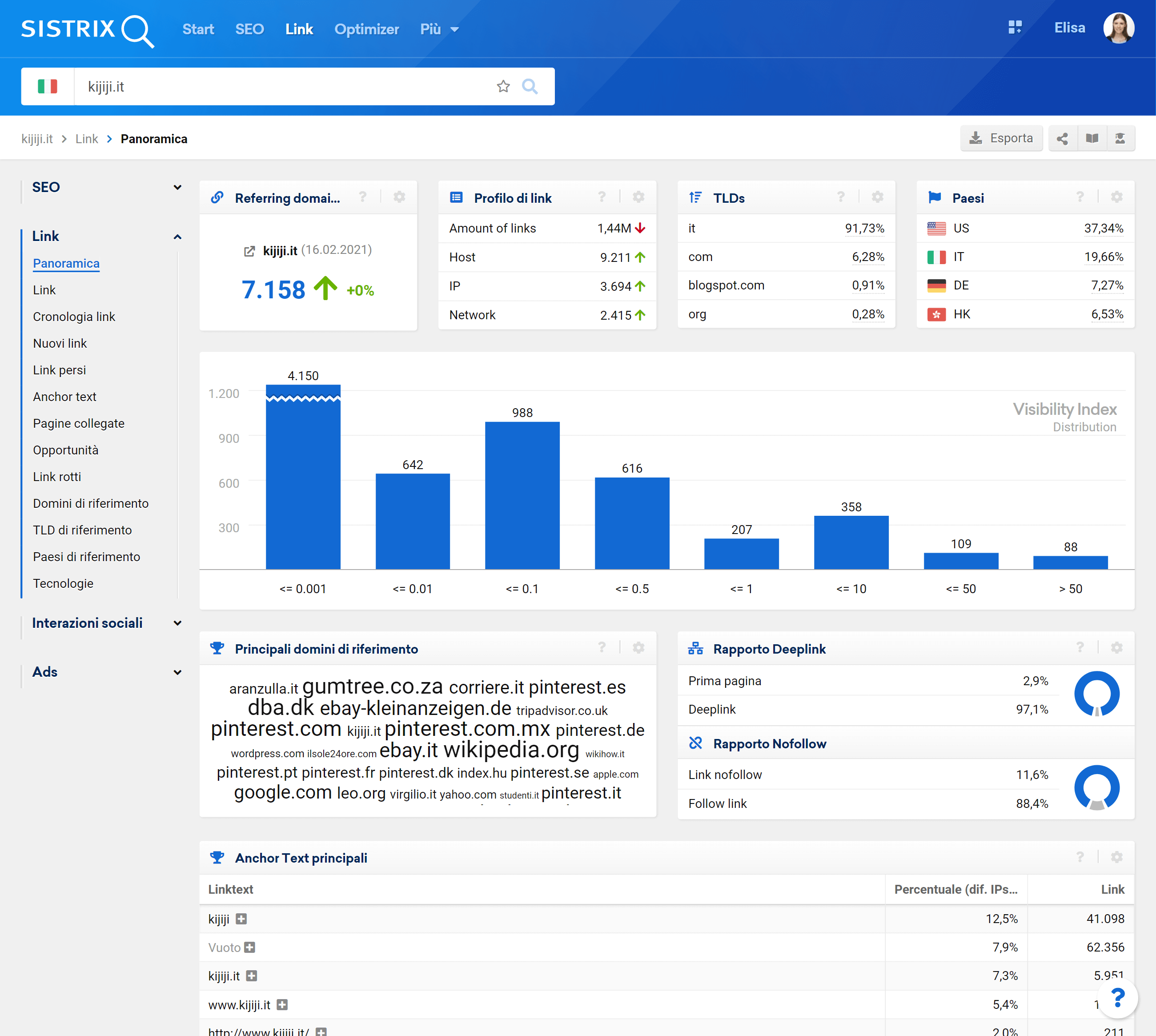Screen dimensions: 1156x1036
Task: Open Link persi in sidebar
Action: pyautogui.click(x=59, y=370)
